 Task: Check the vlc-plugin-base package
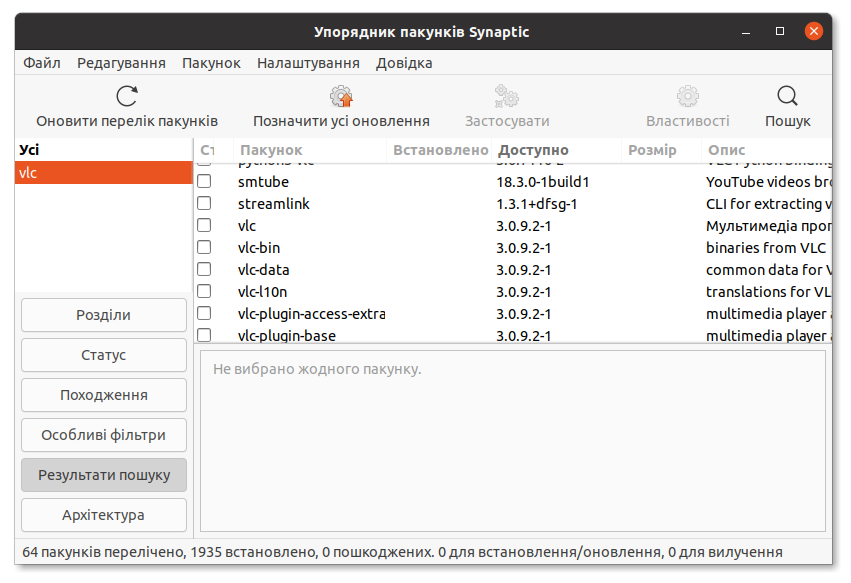coord(205,335)
